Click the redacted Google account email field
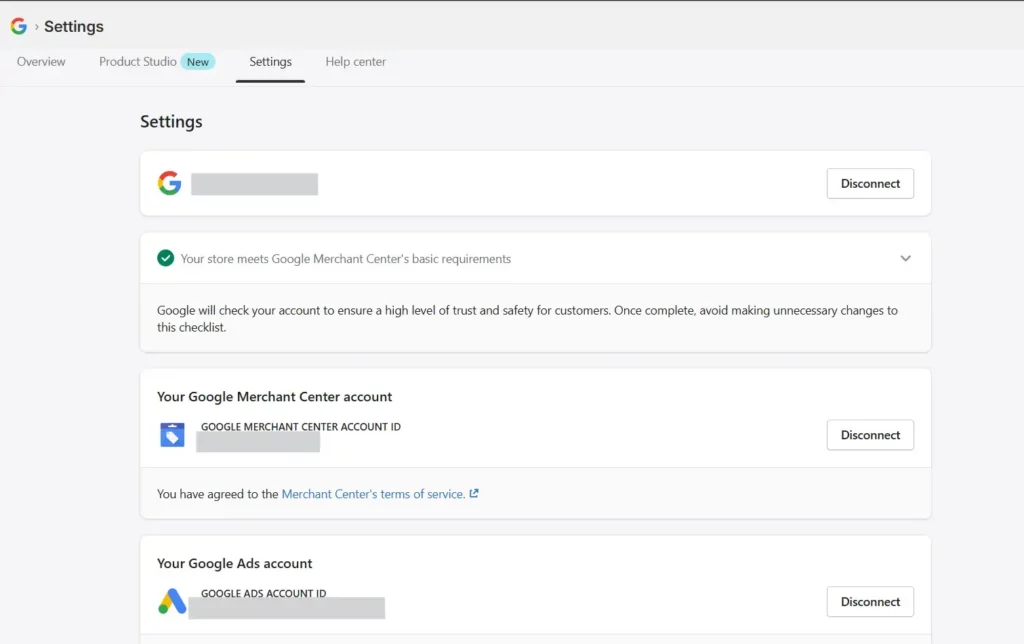Viewport: 1024px width, 644px height. click(255, 184)
